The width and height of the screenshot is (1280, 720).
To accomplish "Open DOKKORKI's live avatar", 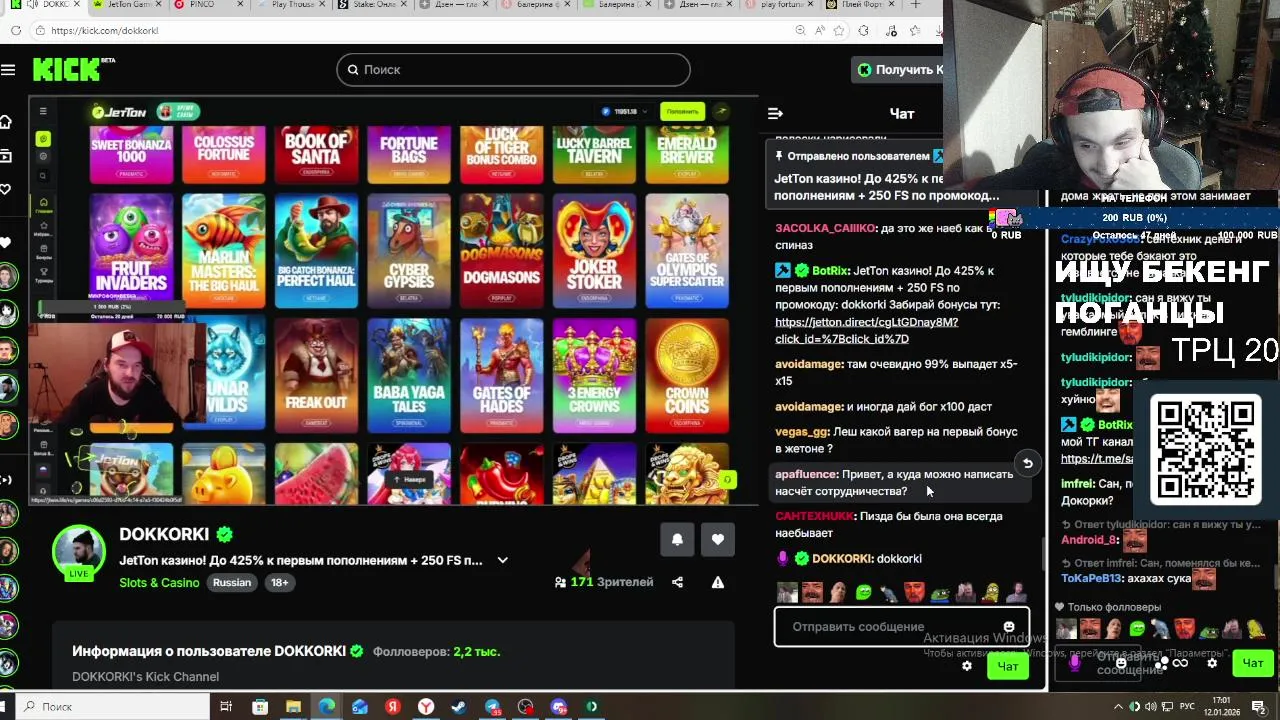I will tap(78, 552).
